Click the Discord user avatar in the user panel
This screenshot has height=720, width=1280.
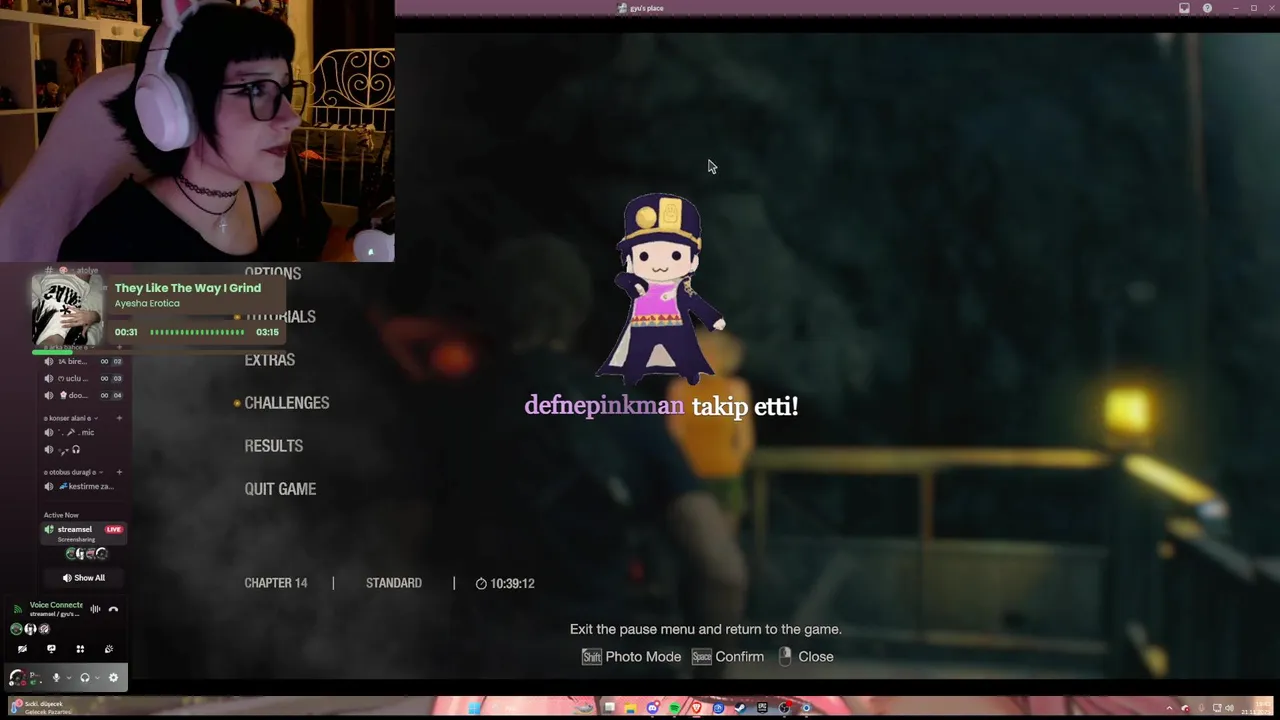point(17,678)
